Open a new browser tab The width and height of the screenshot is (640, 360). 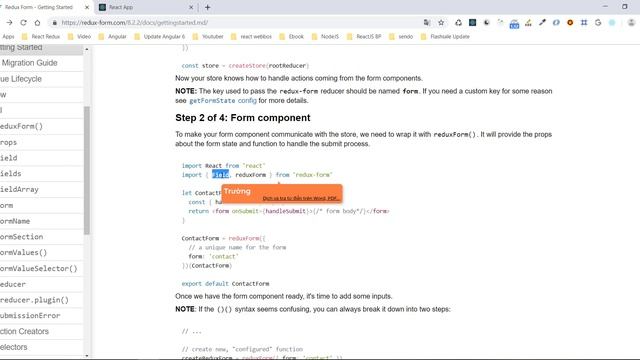tap(208, 7)
